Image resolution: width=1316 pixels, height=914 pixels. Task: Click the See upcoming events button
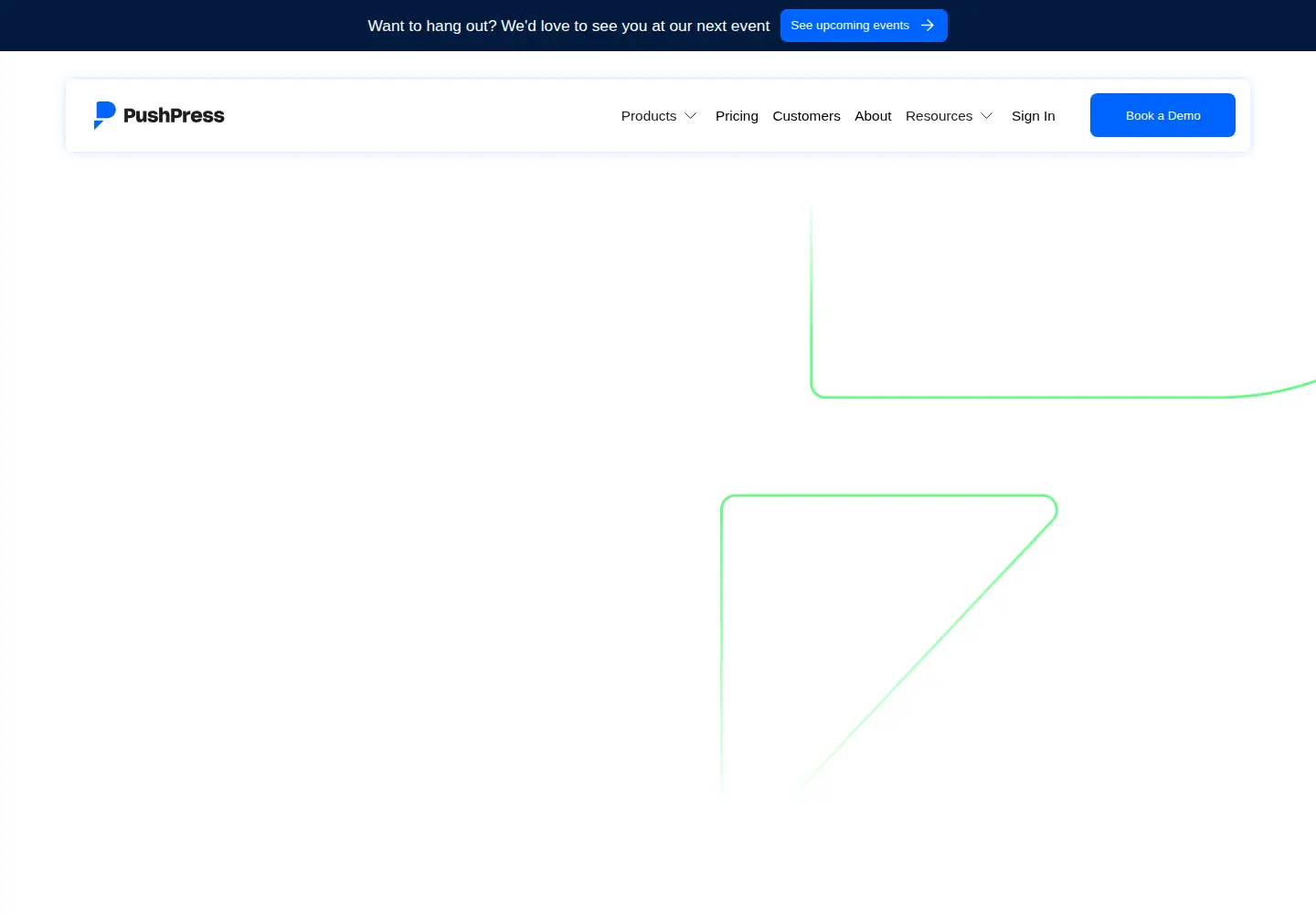[x=864, y=26]
